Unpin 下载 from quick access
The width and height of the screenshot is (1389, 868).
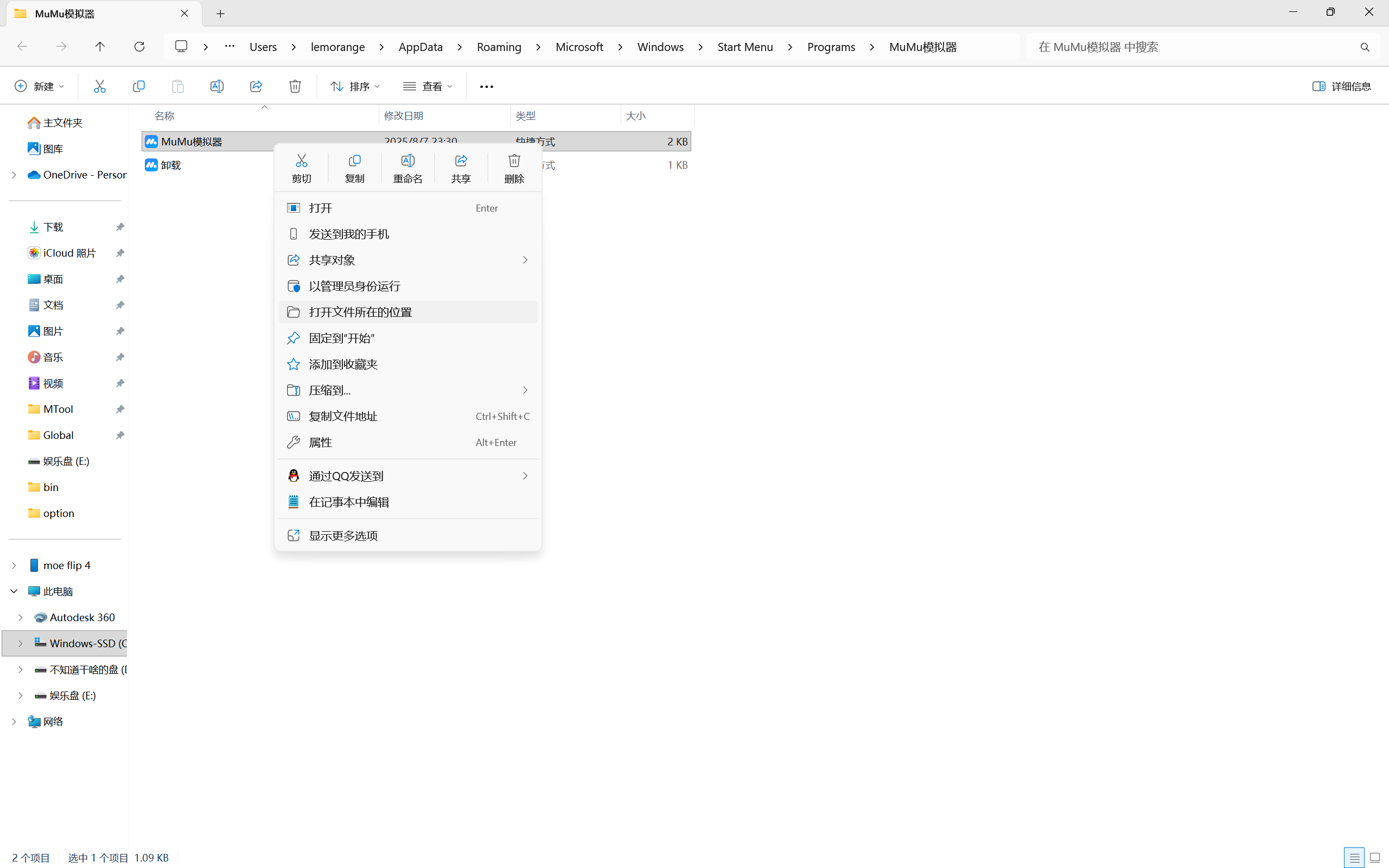click(120, 227)
